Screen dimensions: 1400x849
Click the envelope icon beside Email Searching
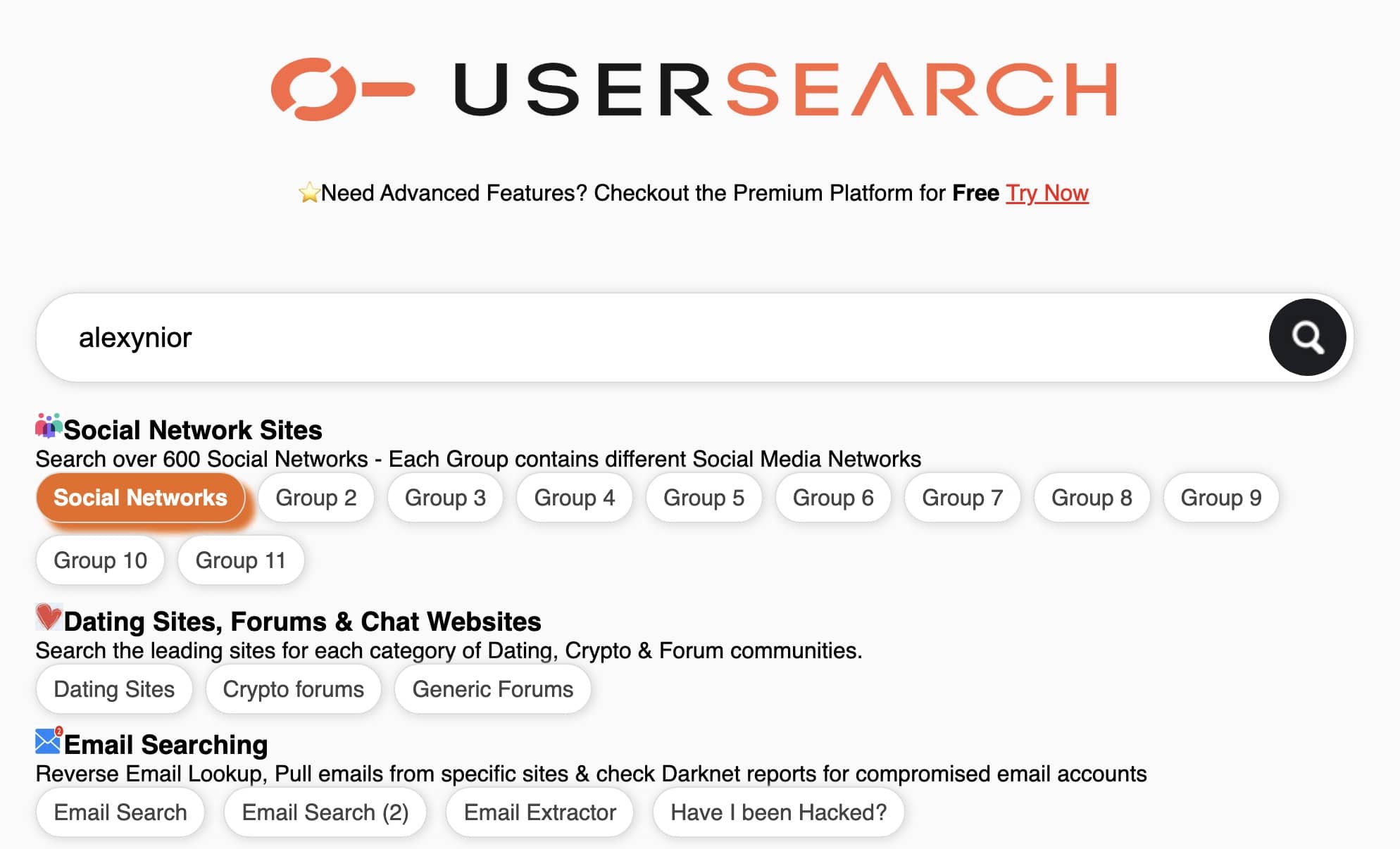[49, 741]
